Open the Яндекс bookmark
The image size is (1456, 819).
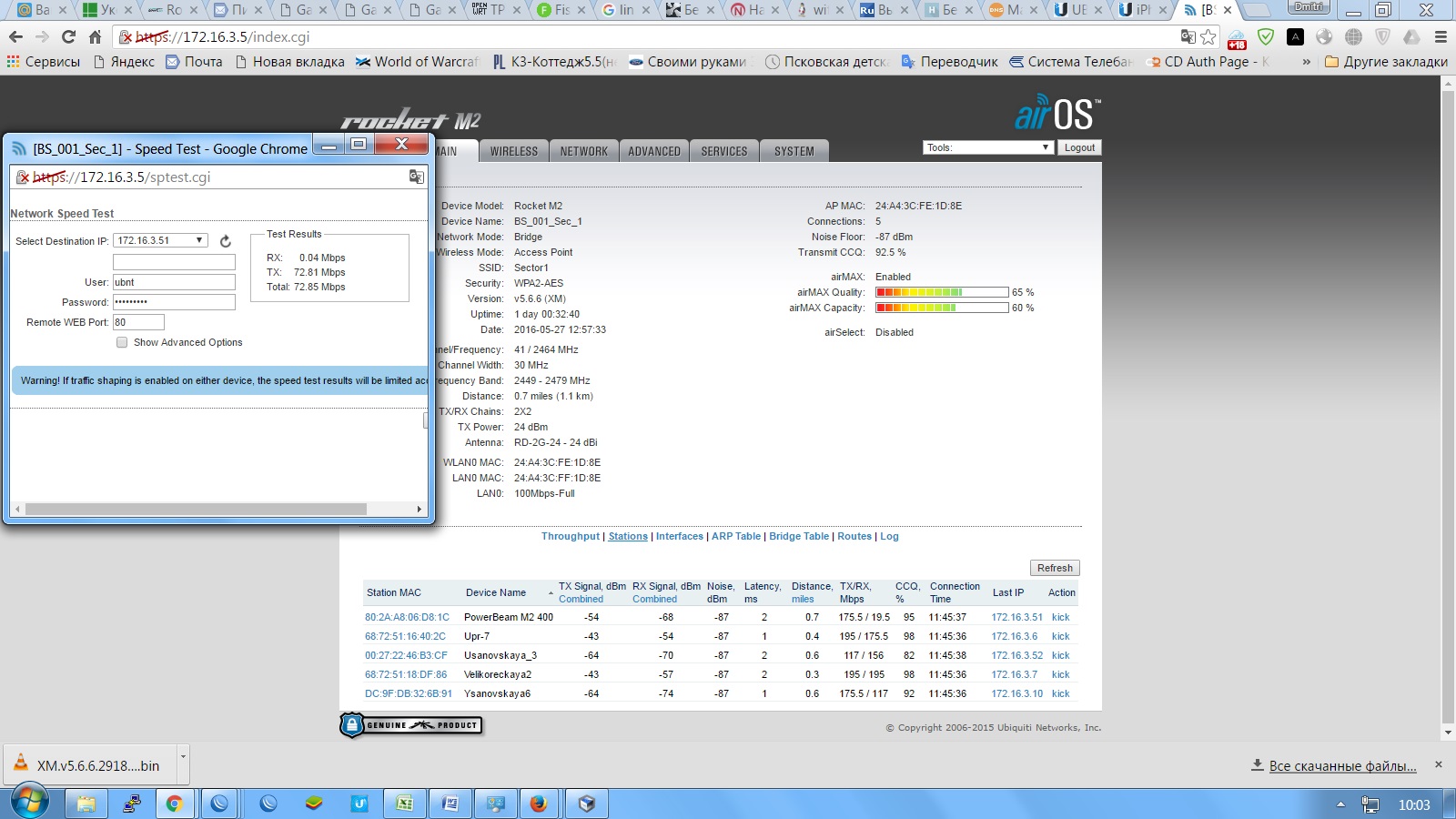(124, 62)
